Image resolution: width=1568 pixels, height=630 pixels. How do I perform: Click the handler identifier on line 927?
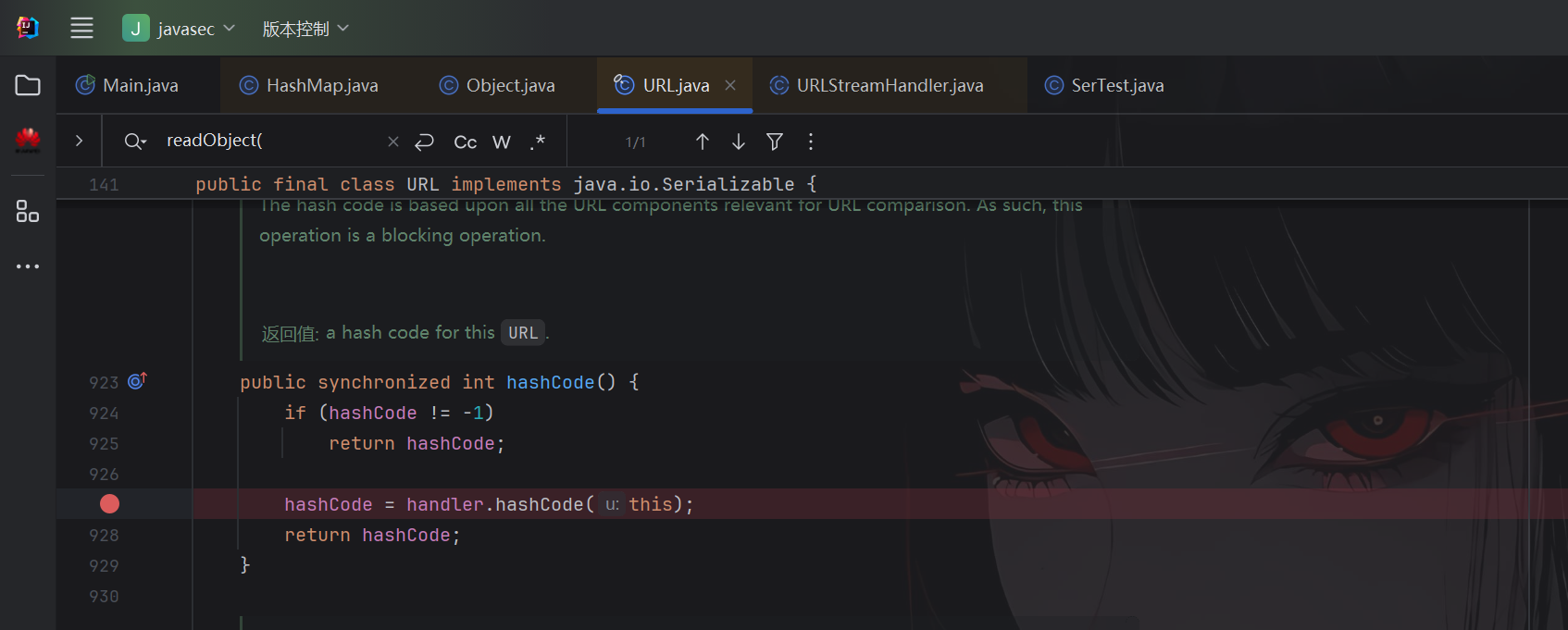click(445, 504)
